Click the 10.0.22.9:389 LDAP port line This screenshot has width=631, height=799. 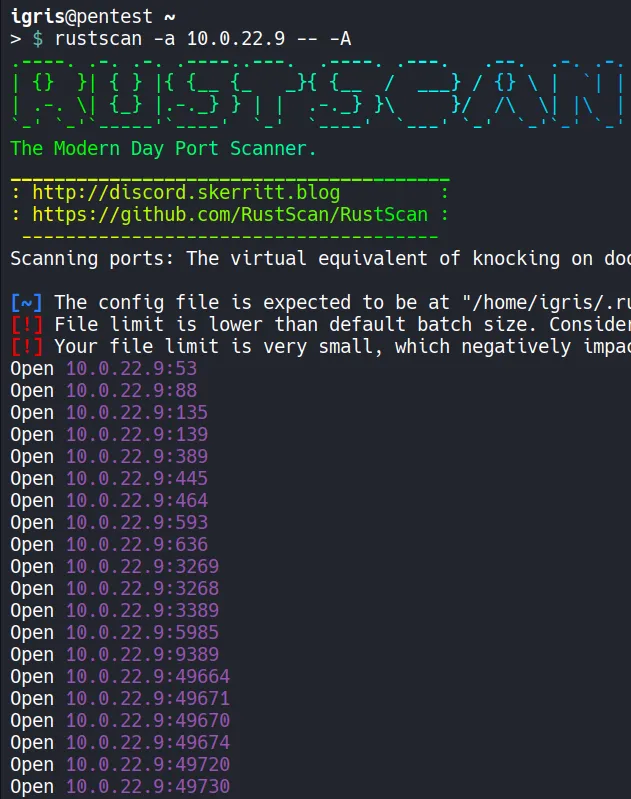(x=137, y=456)
